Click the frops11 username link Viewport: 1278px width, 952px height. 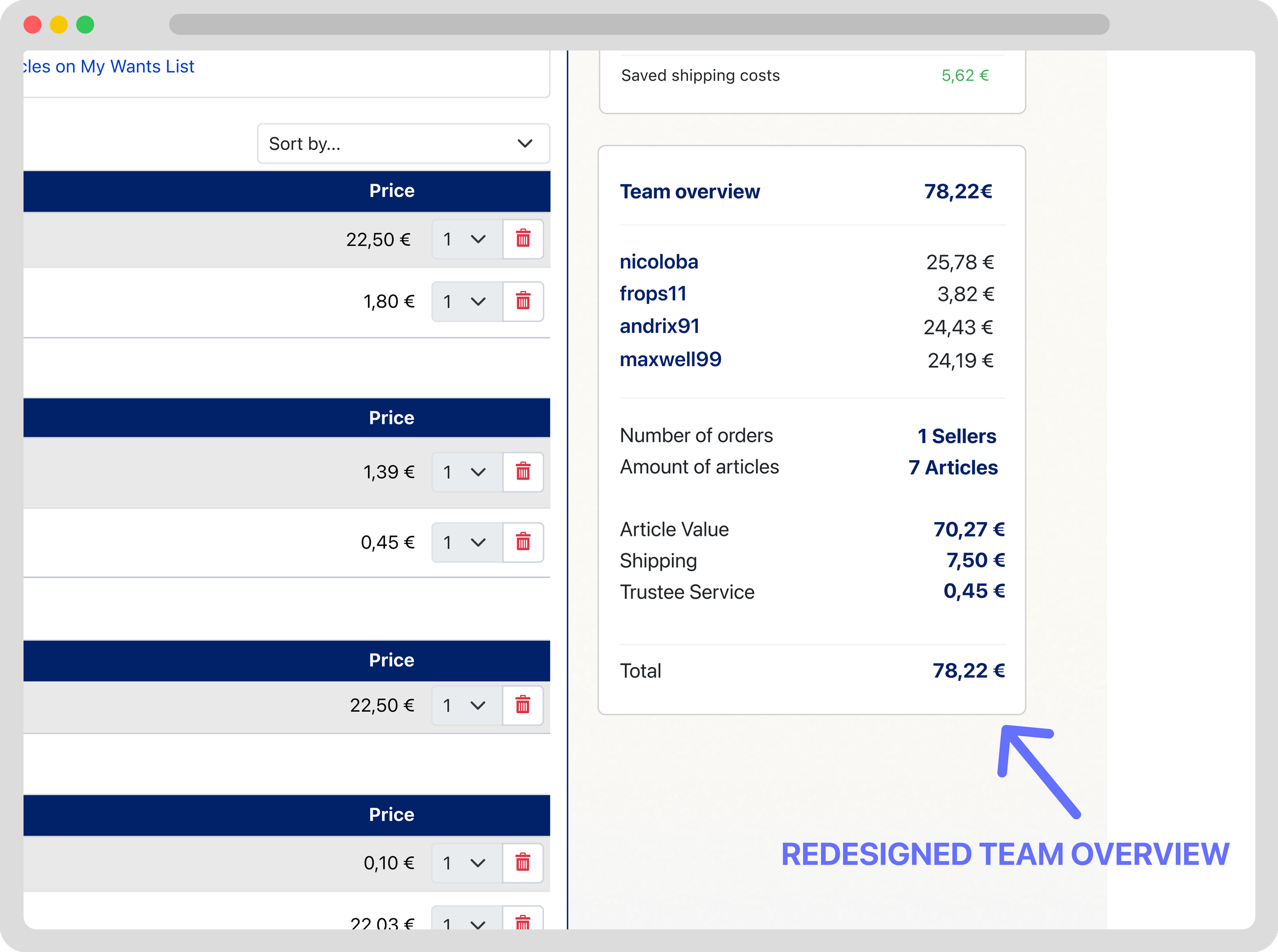[653, 294]
